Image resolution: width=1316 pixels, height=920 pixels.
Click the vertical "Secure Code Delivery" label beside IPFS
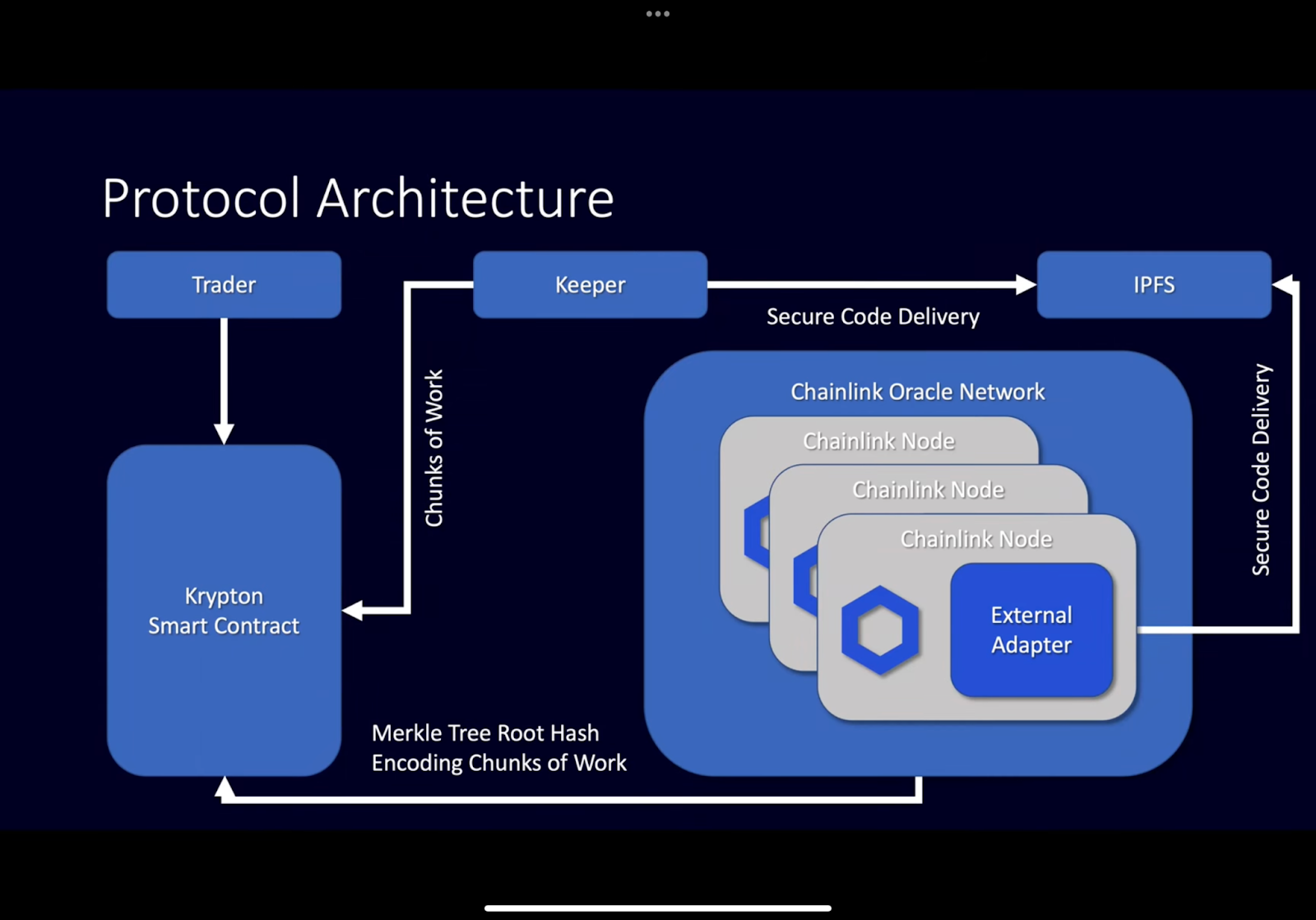(x=1261, y=470)
